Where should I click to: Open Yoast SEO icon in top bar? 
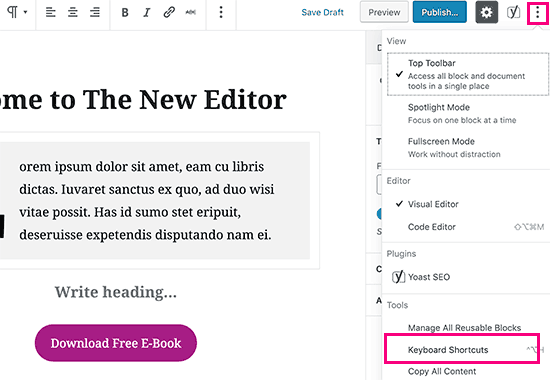coord(513,12)
